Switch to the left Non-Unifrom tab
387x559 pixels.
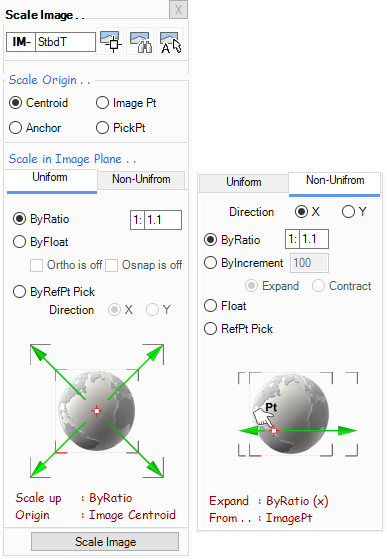[x=141, y=179]
